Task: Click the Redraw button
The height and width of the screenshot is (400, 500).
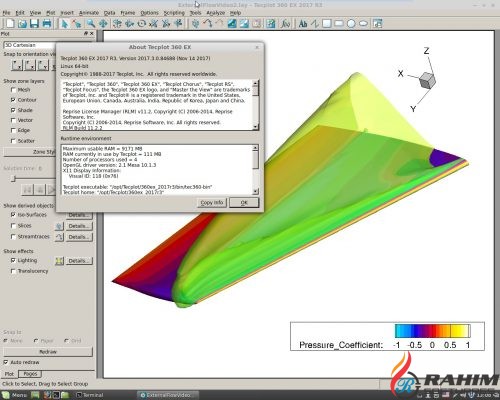Action: coord(48,352)
